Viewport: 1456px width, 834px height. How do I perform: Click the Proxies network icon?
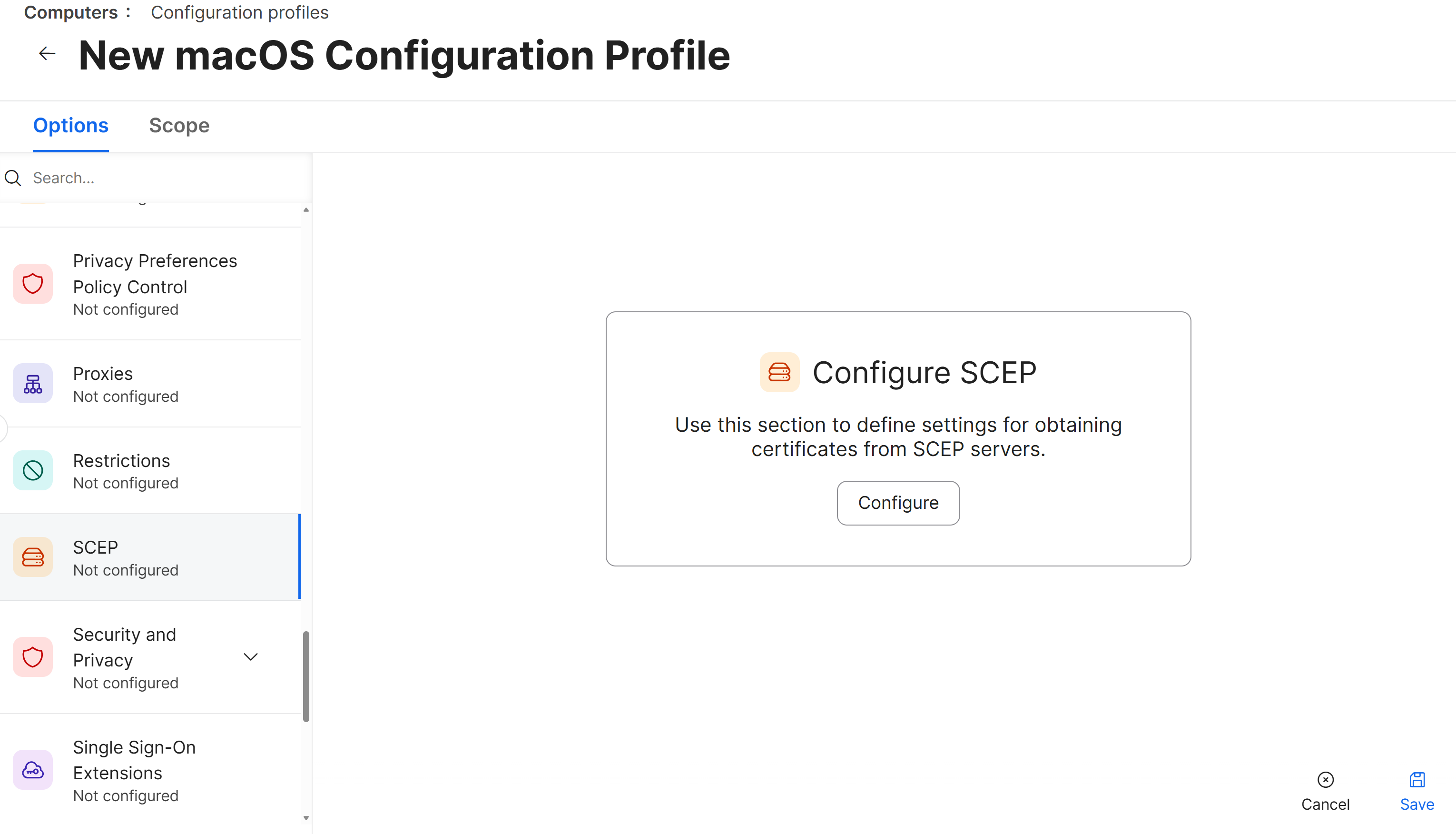point(33,383)
